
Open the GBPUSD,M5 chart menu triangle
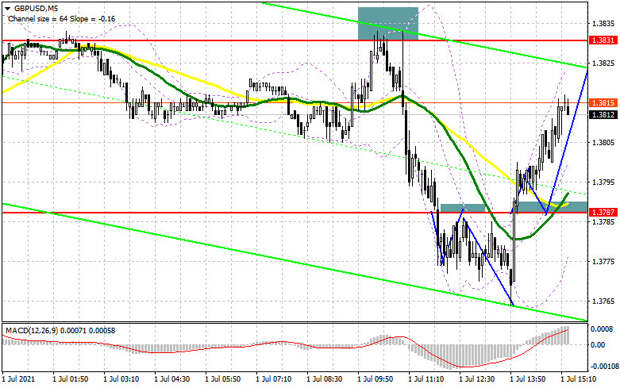click(7, 8)
